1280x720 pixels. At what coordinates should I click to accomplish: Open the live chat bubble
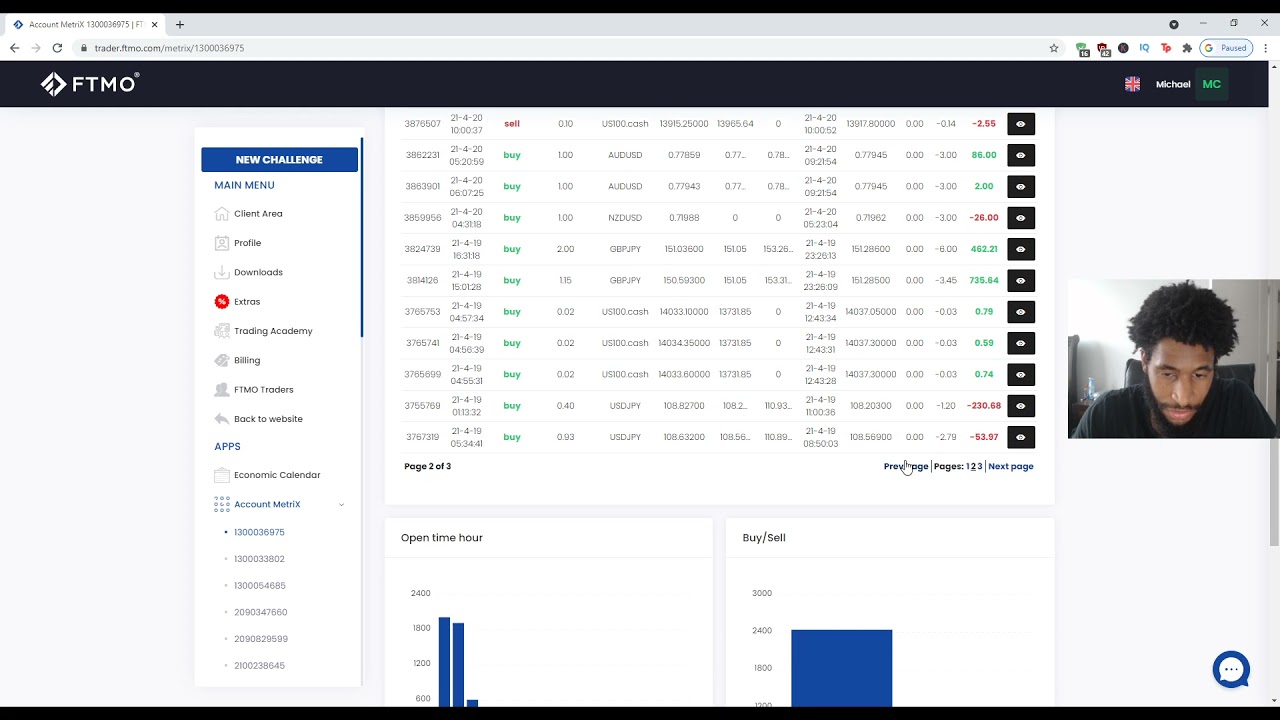[x=1231, y=669]
